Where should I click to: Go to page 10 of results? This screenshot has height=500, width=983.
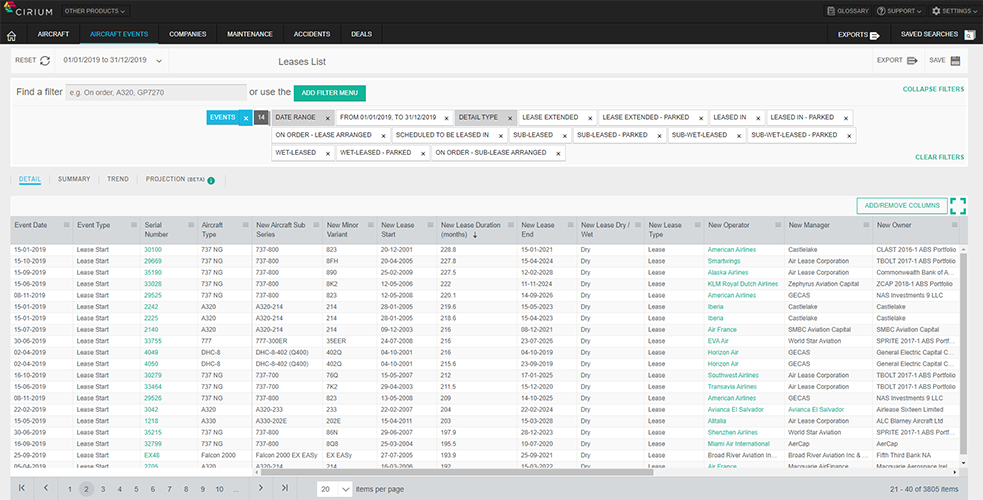tap(219, 489)
